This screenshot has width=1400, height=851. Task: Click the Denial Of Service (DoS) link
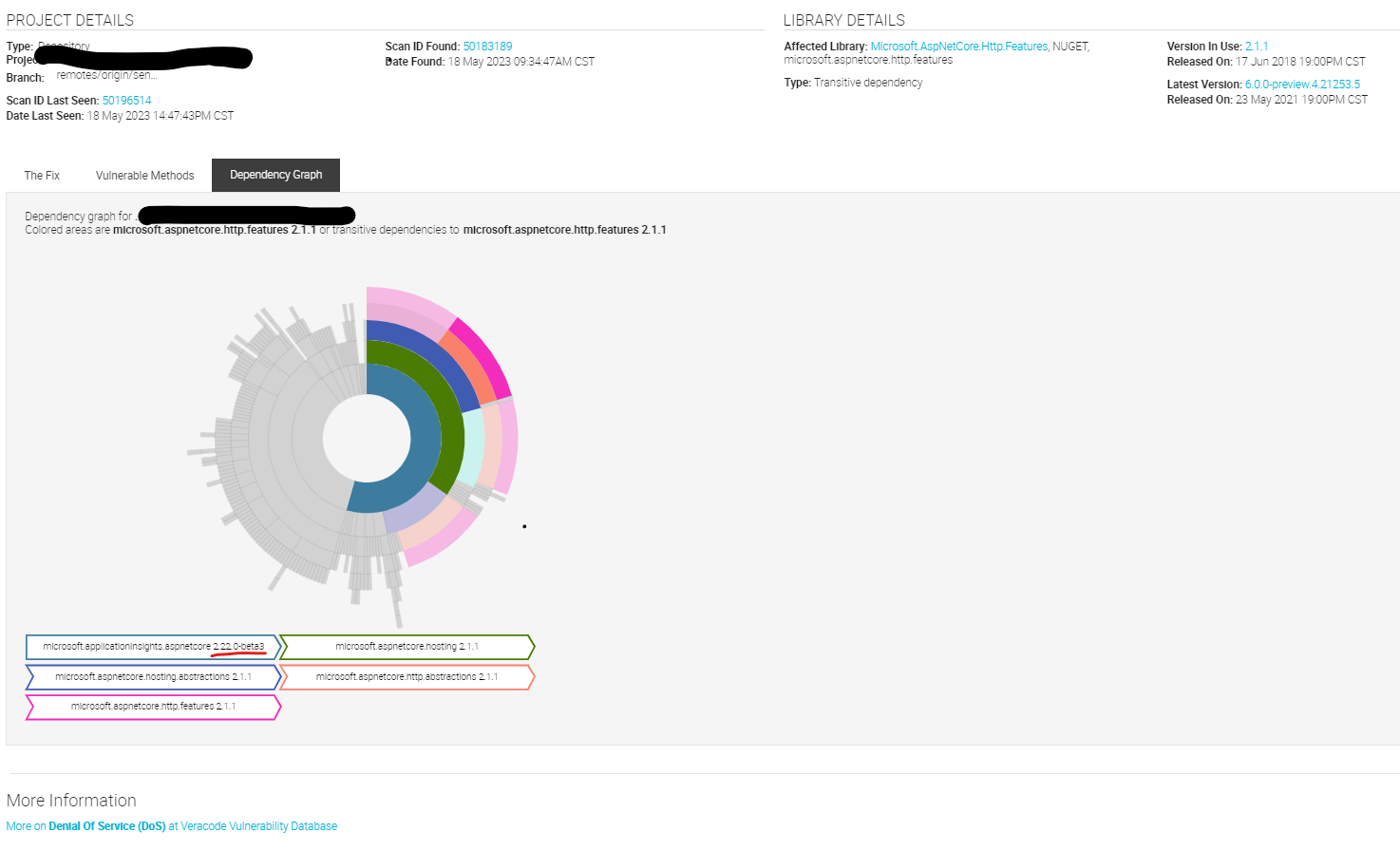(106, 825)
